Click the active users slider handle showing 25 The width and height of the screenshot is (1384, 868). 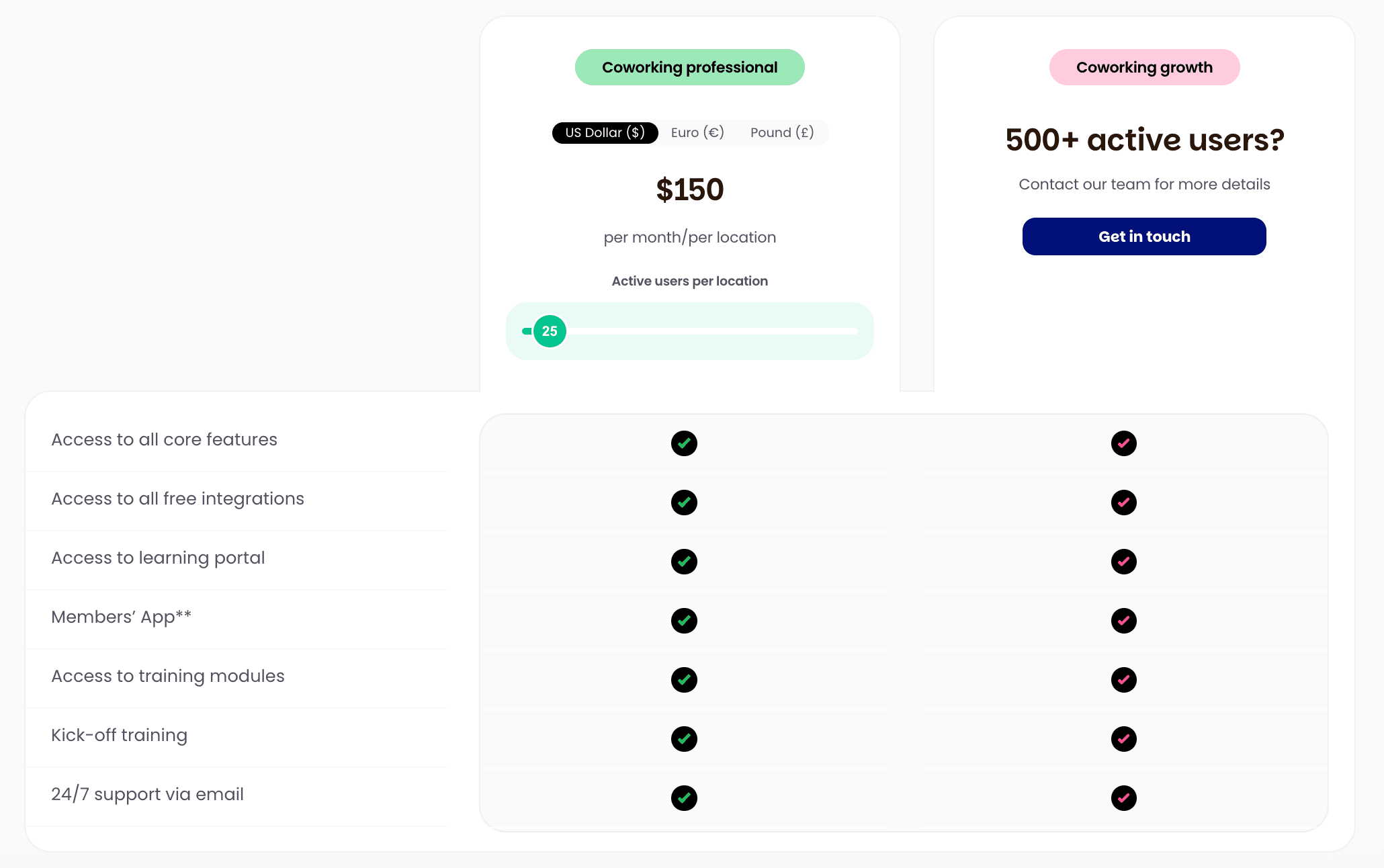point(550,331)
